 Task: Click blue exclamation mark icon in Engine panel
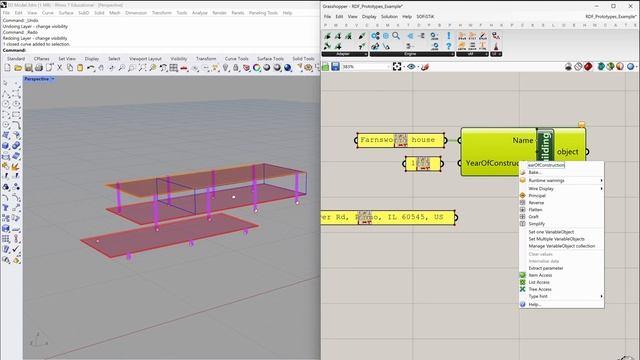(x=449, y=36)
